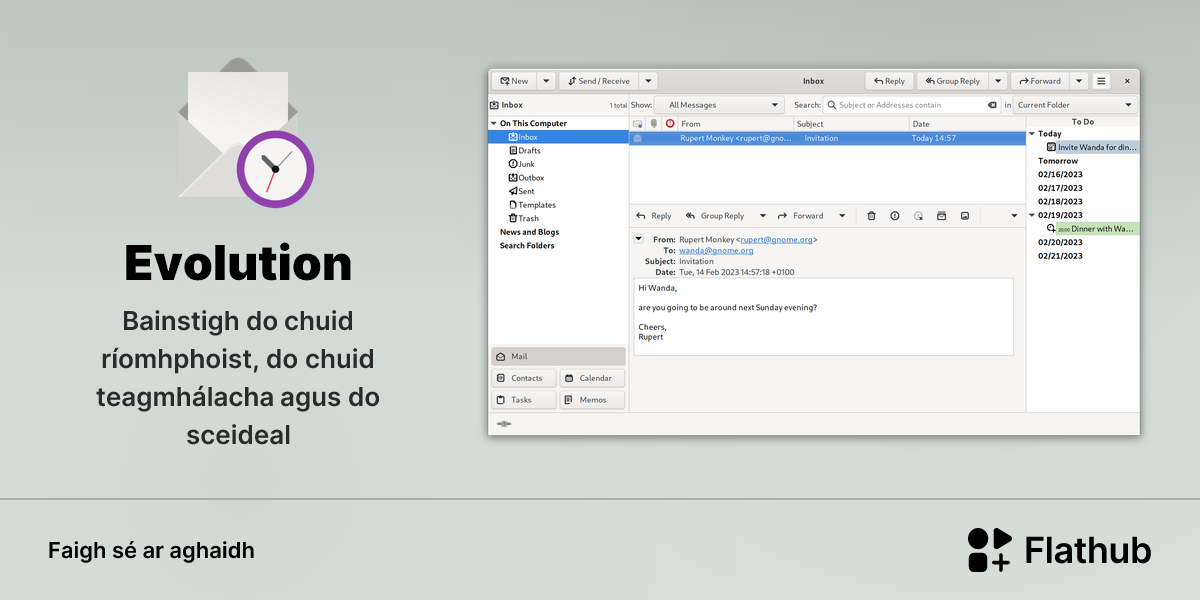
Task: Click the search field for Subject or Addresses
Action: (x=911, y=105)
